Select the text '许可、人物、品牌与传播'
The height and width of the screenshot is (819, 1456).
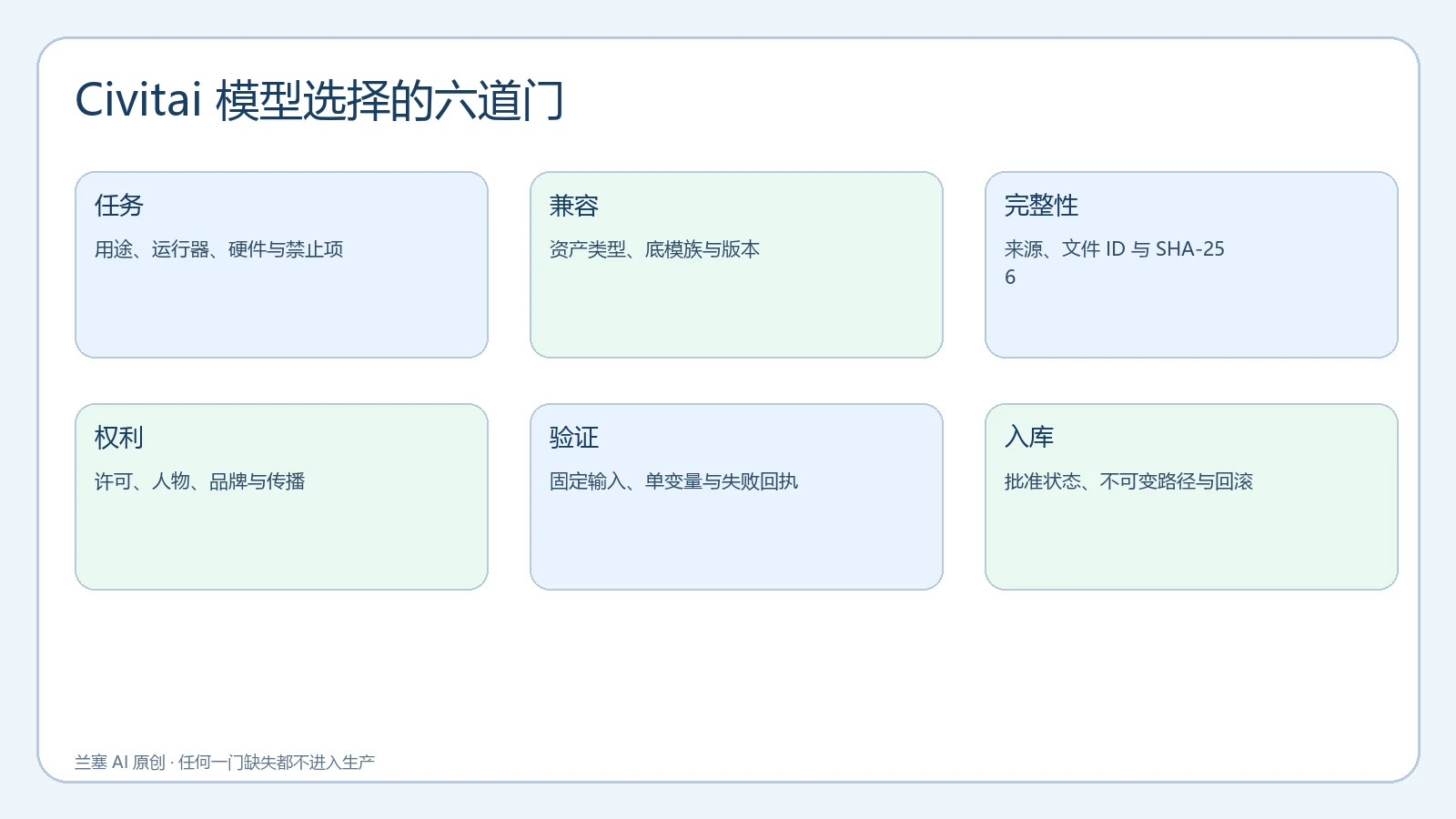point(200,481)
